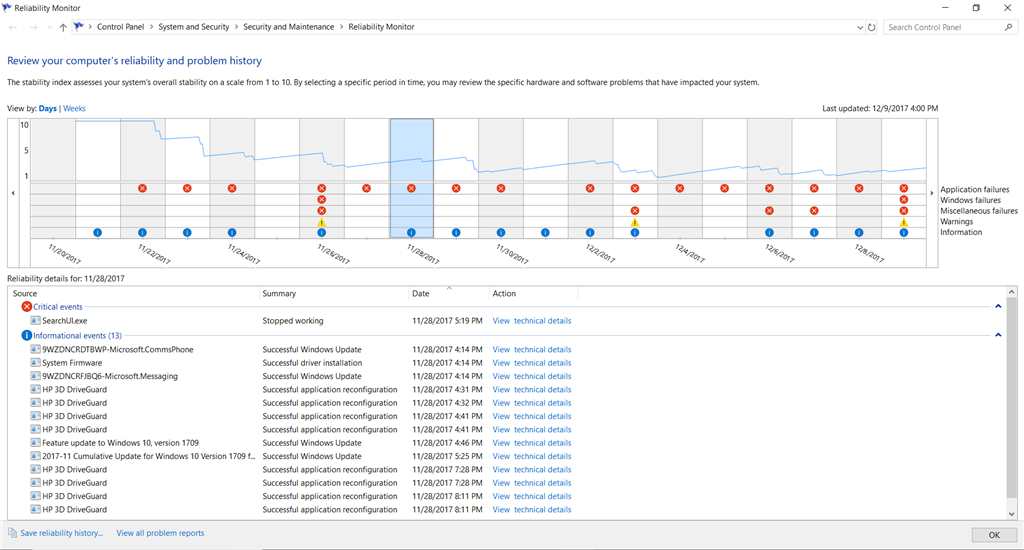Click the Windows failure icon on 12/9/2017
This screenshot has height=550, width=1024.
904,199
